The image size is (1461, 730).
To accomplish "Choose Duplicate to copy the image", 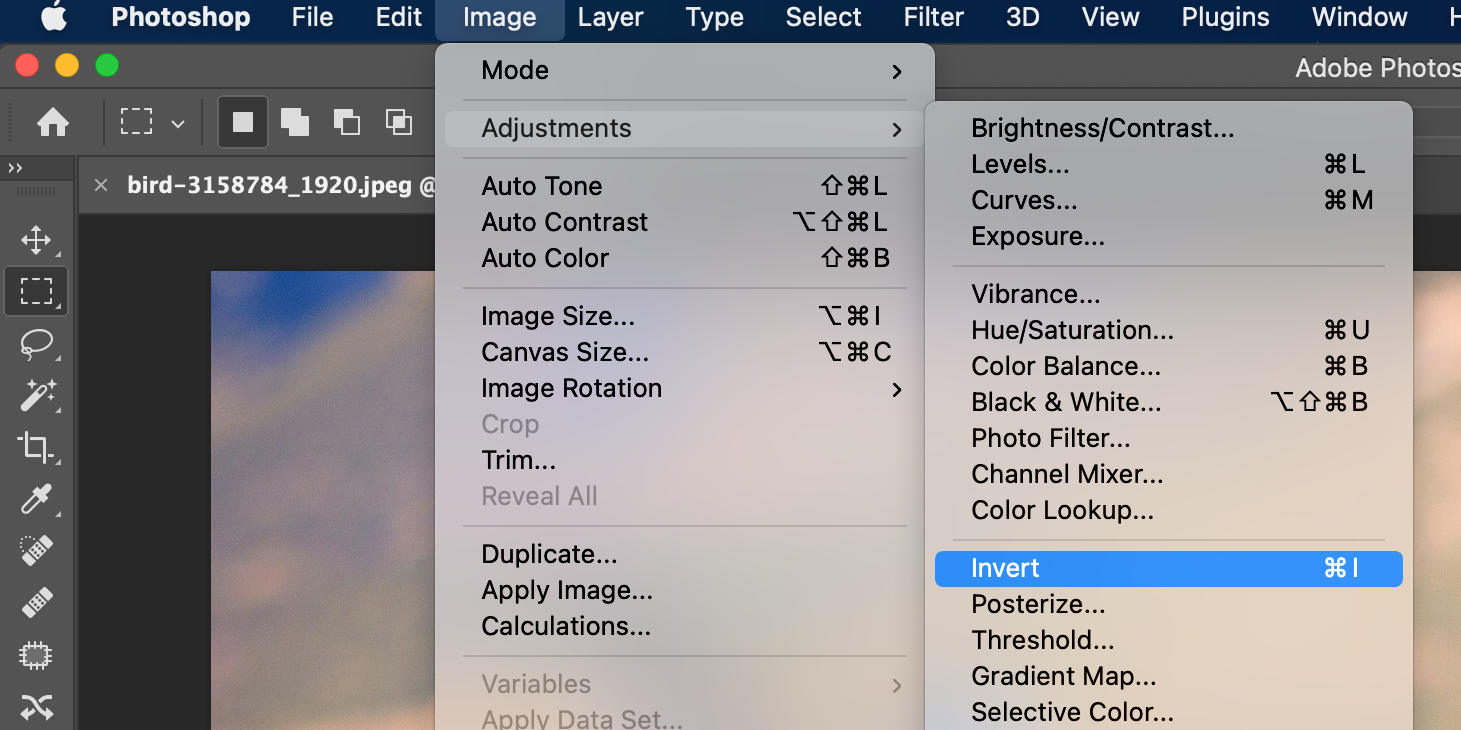I will click(549, 554).
